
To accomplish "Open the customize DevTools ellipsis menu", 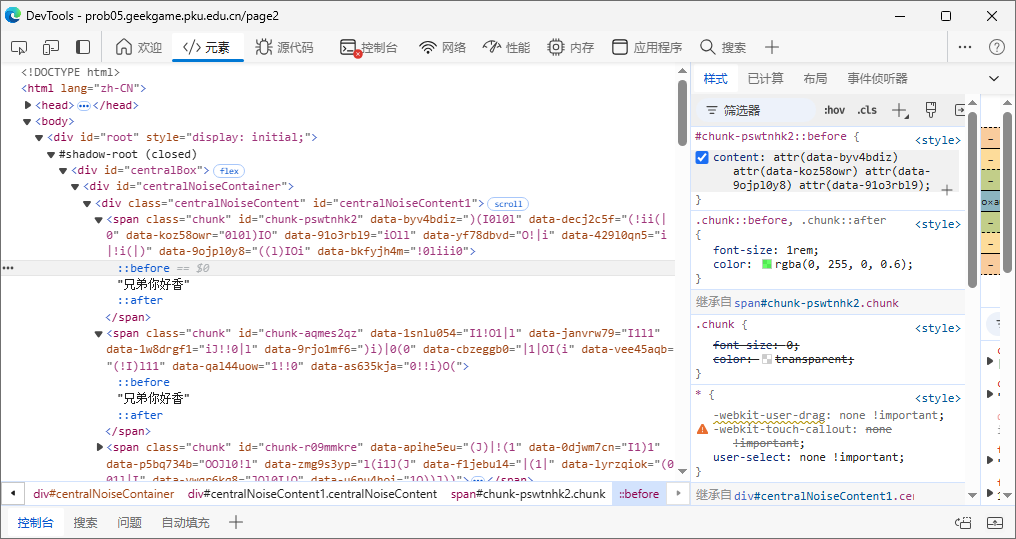I will [x=965, y=47].
